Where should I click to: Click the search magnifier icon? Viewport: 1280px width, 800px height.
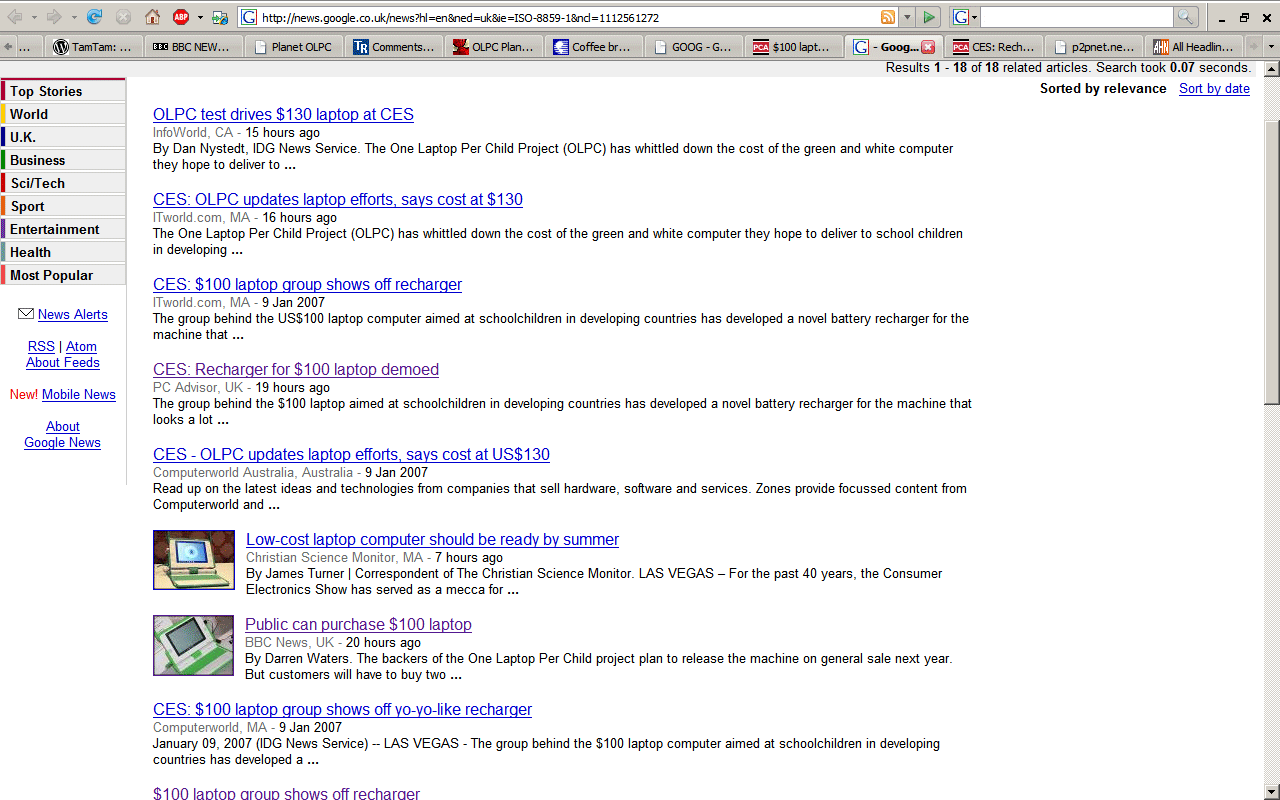[x=1185, y=17]
